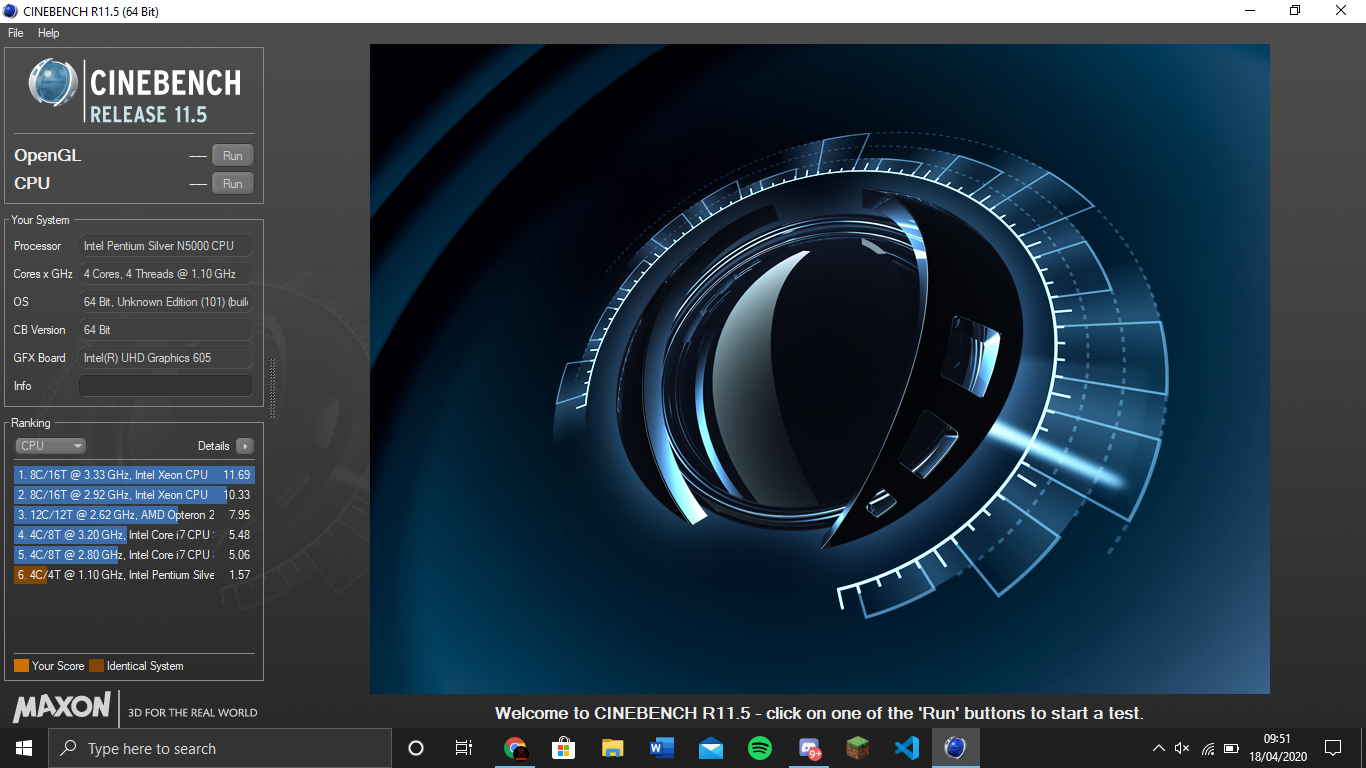Click the MAXON logo
Viewport: 1366px width, 768px height.
[62, 708]
